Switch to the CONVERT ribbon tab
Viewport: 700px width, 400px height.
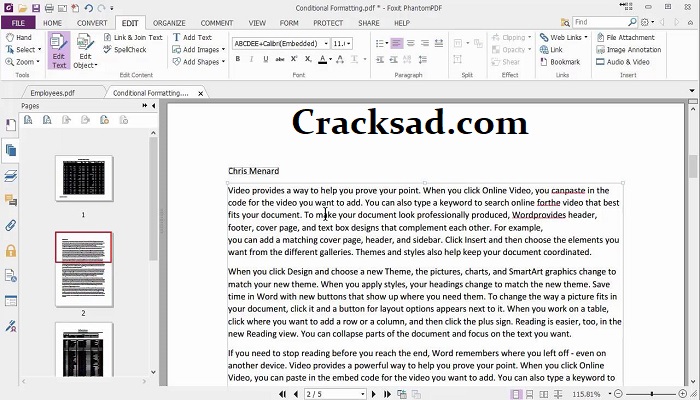(x=92, y=23)
